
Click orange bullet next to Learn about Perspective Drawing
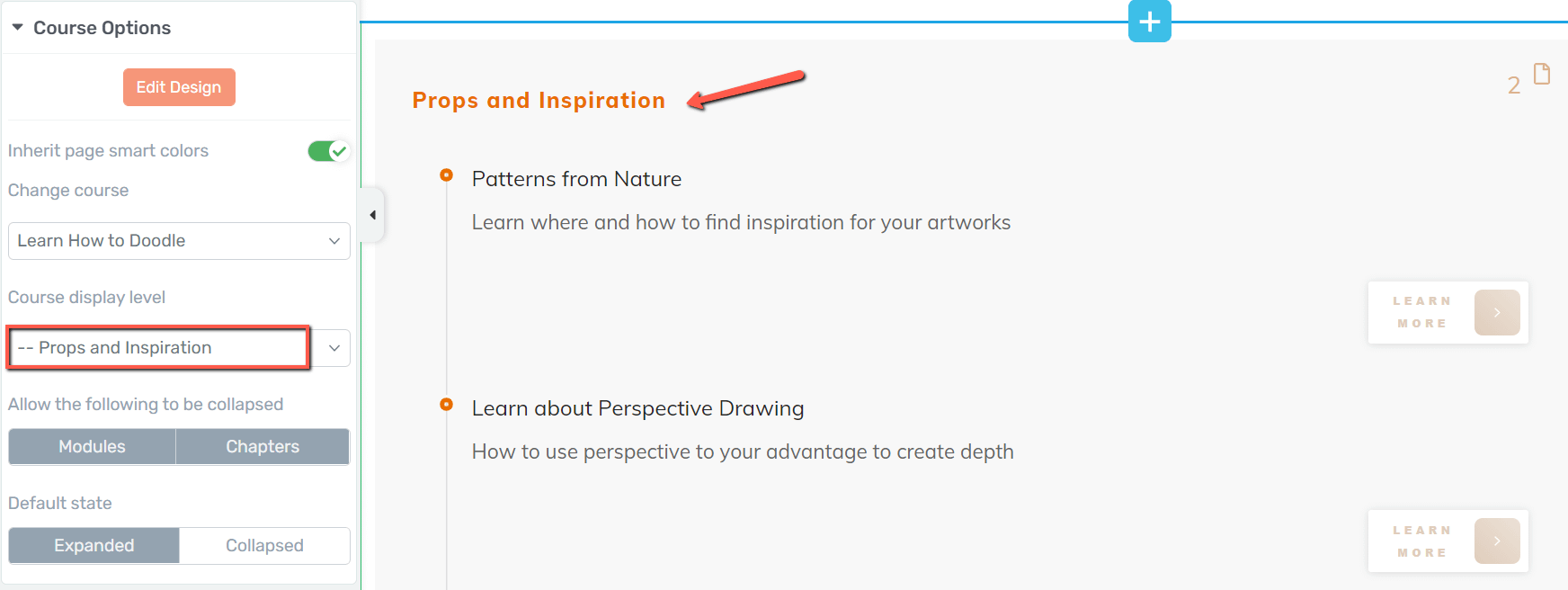446,404
